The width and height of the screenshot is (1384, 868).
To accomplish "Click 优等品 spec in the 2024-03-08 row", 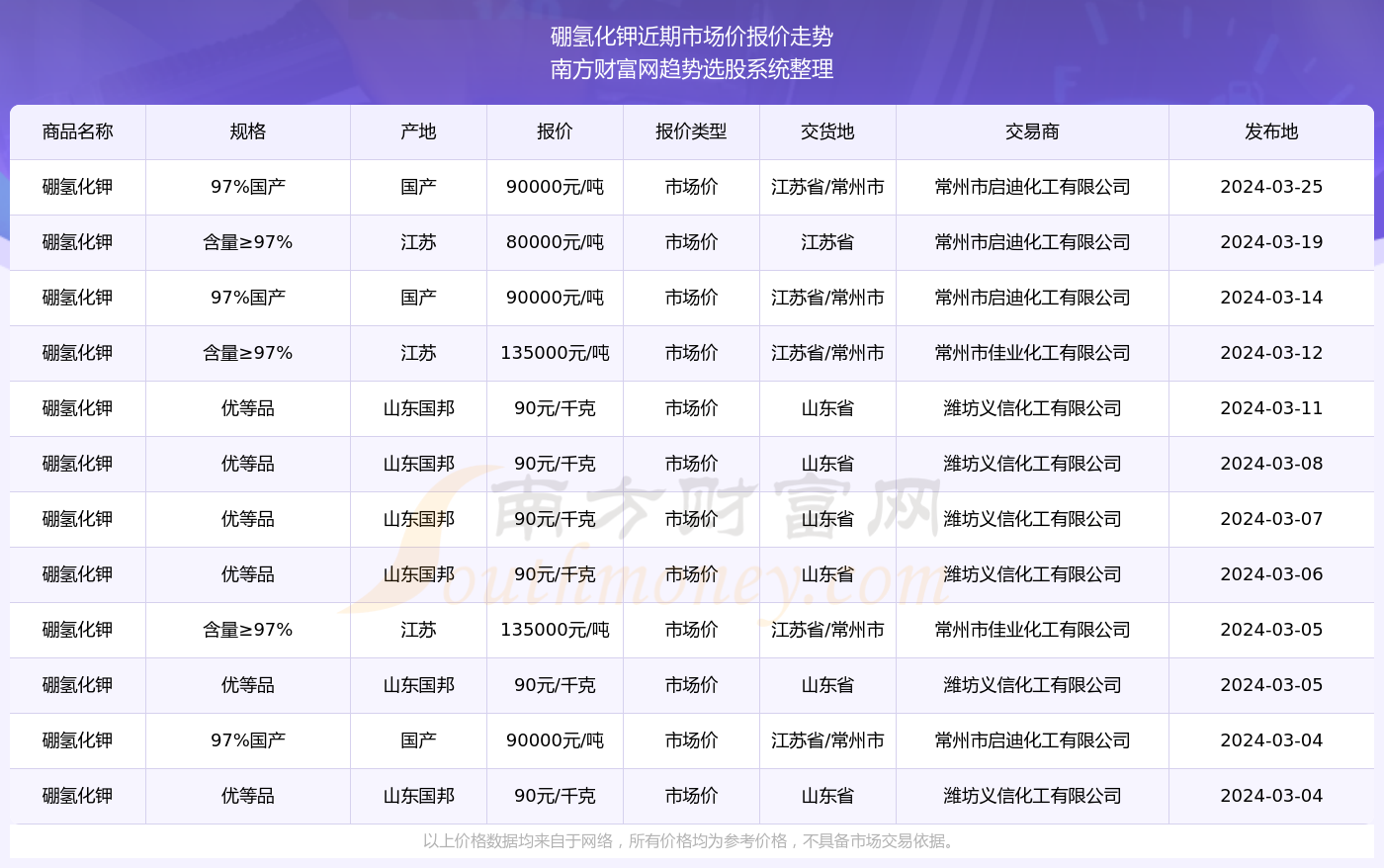I will [x=248, y=464].
